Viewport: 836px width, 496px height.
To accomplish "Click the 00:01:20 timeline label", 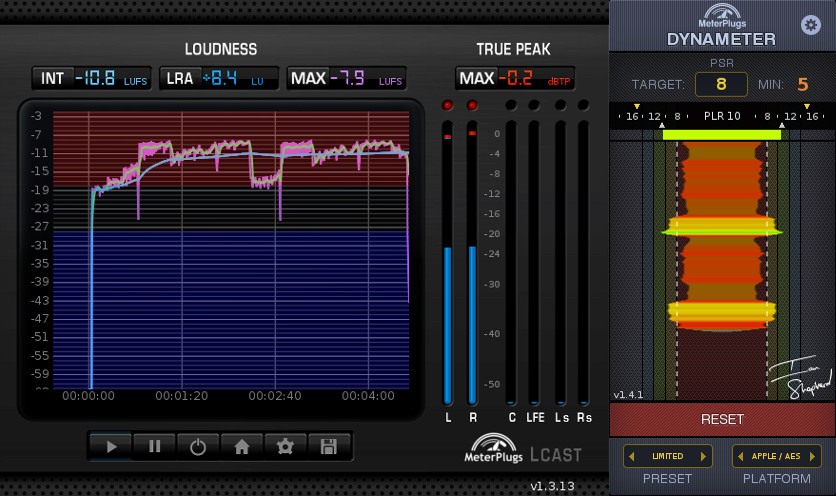I will point(181,396).
